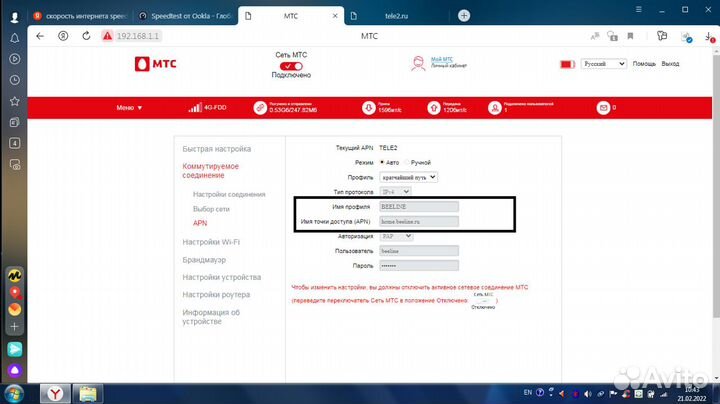Open the extensions puzzle icon in toolbar
The image size is (720, 404).
click(662, 36)
